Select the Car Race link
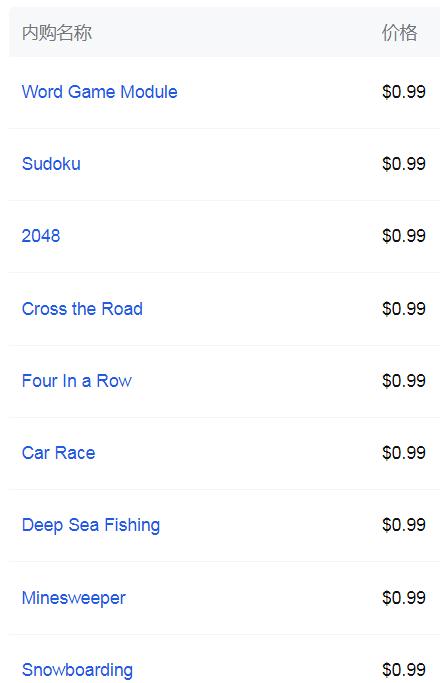 coord(58,453)
